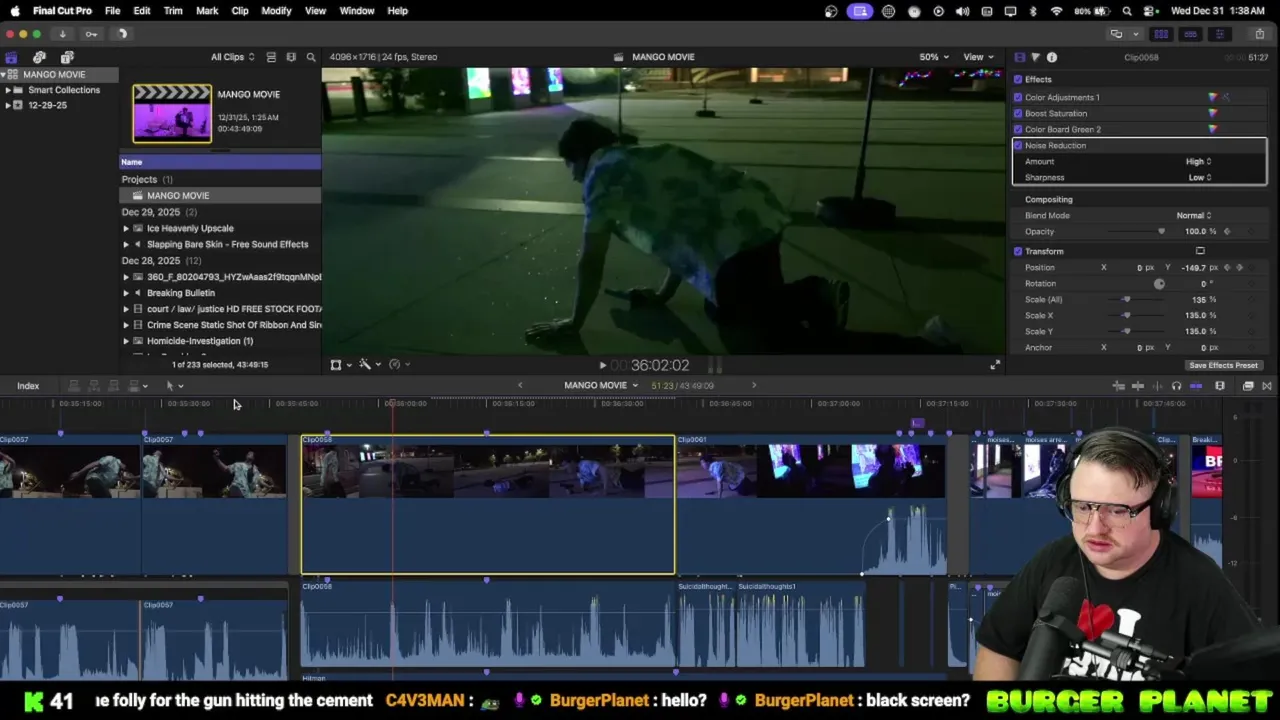Click the Name column header
The height and width of the screenshot is (720, 1280).
(x=220, y=162)
